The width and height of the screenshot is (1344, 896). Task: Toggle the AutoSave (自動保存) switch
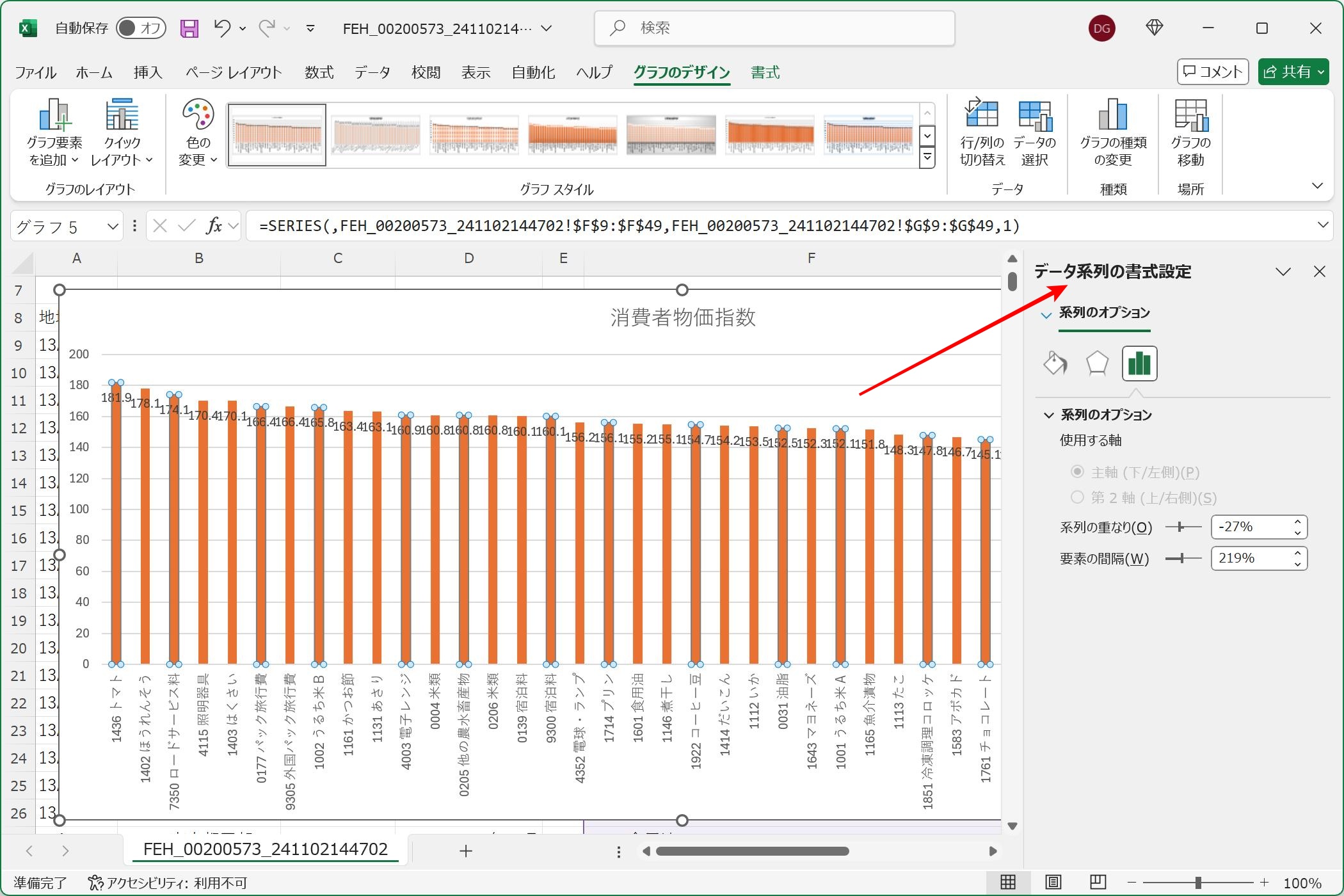tap(141, 28)
